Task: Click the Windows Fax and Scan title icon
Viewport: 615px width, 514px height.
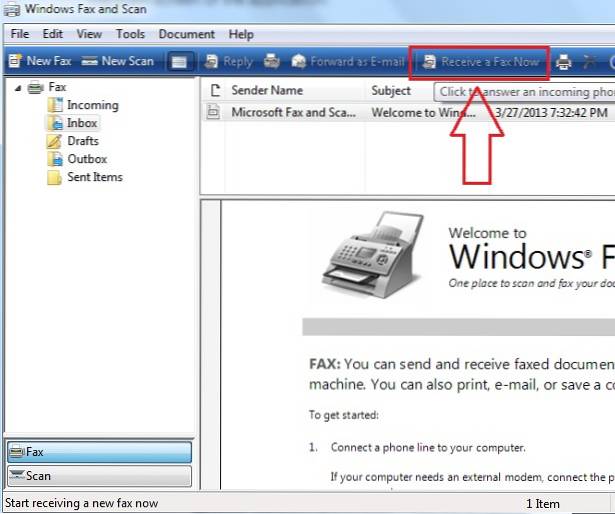Action: coord(12,9)
